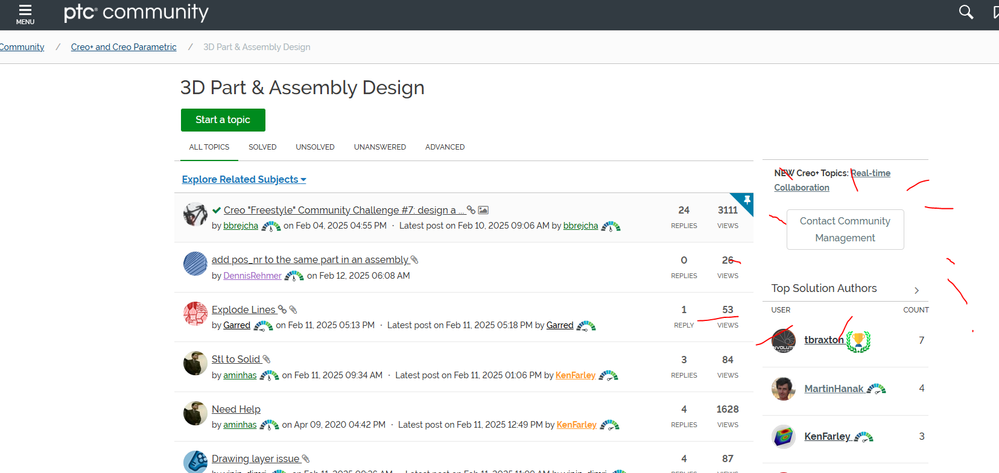Click Contact Community Management button

(x=845, y=229)
